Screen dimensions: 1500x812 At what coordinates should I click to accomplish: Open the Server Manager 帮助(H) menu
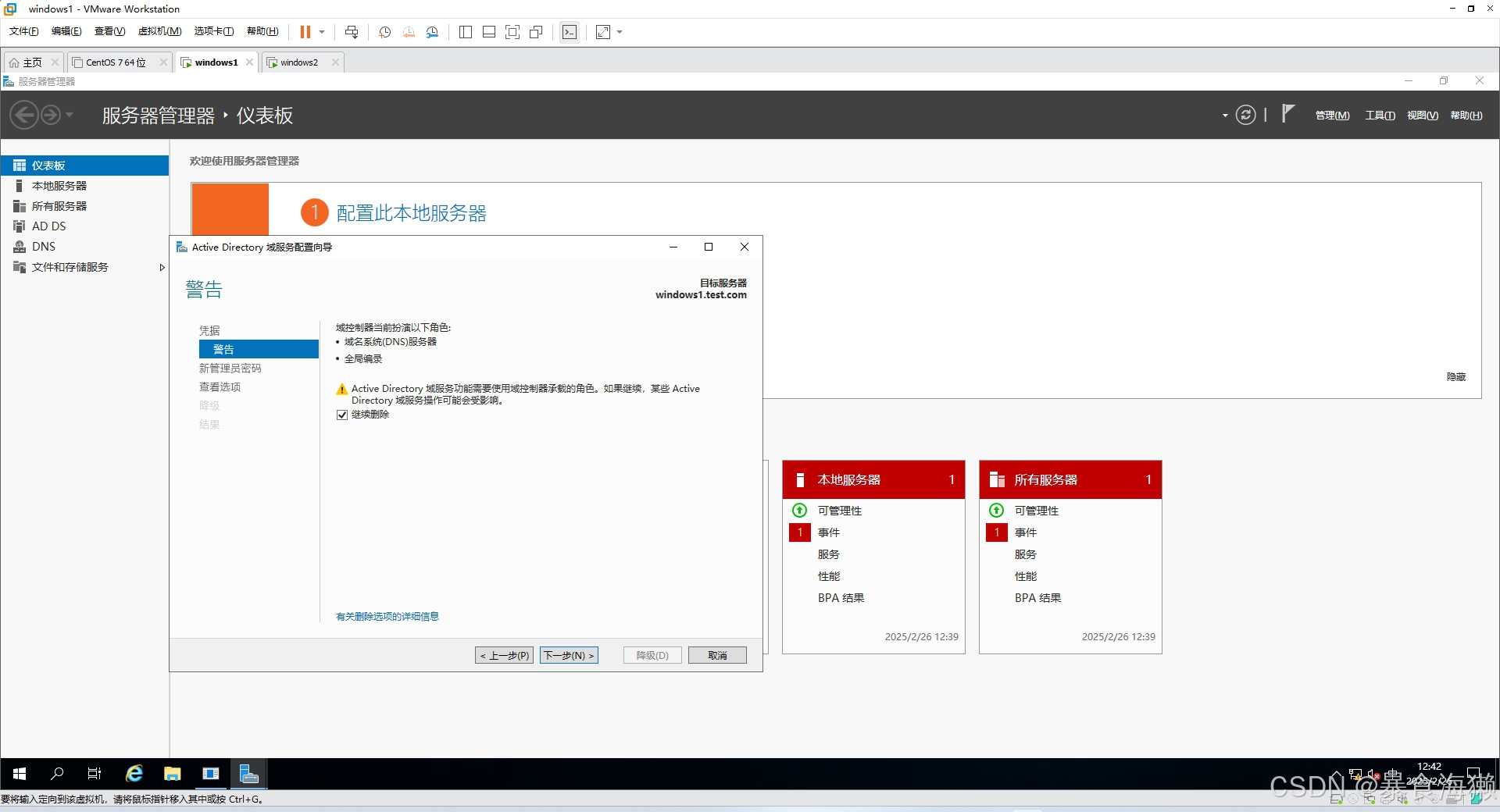1466,116
